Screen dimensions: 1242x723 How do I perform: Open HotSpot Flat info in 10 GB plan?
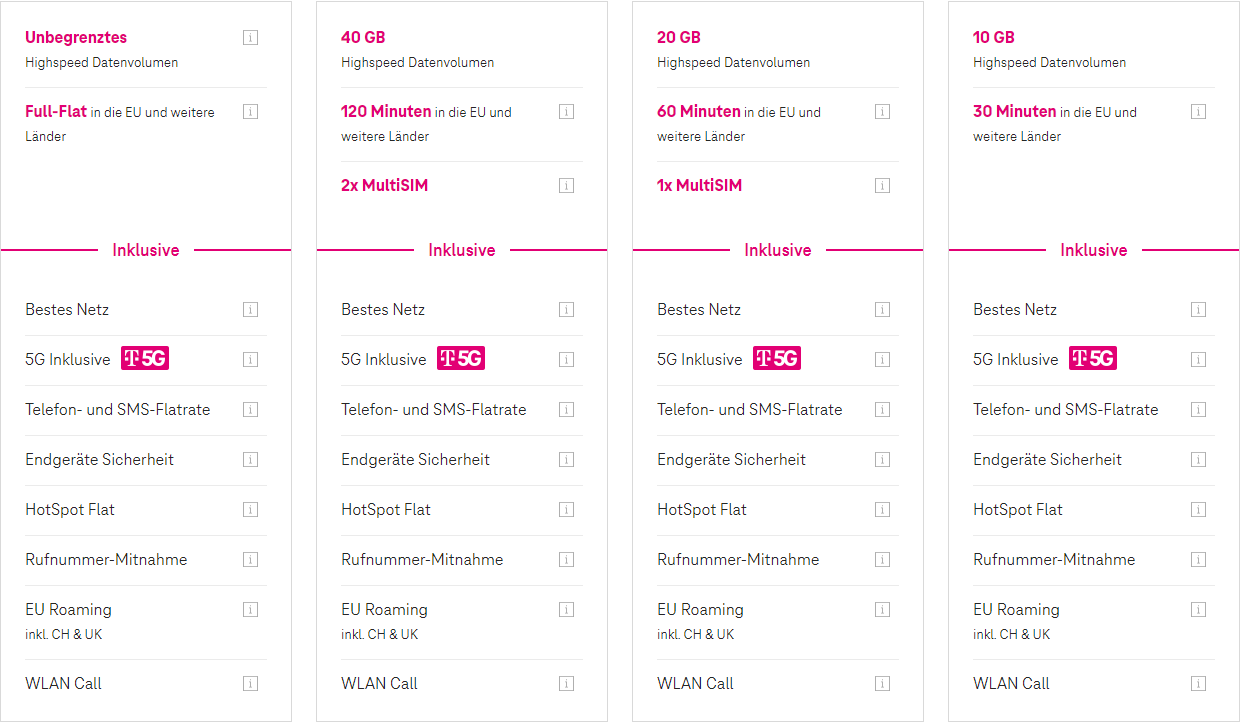[x=1198, y=509]
